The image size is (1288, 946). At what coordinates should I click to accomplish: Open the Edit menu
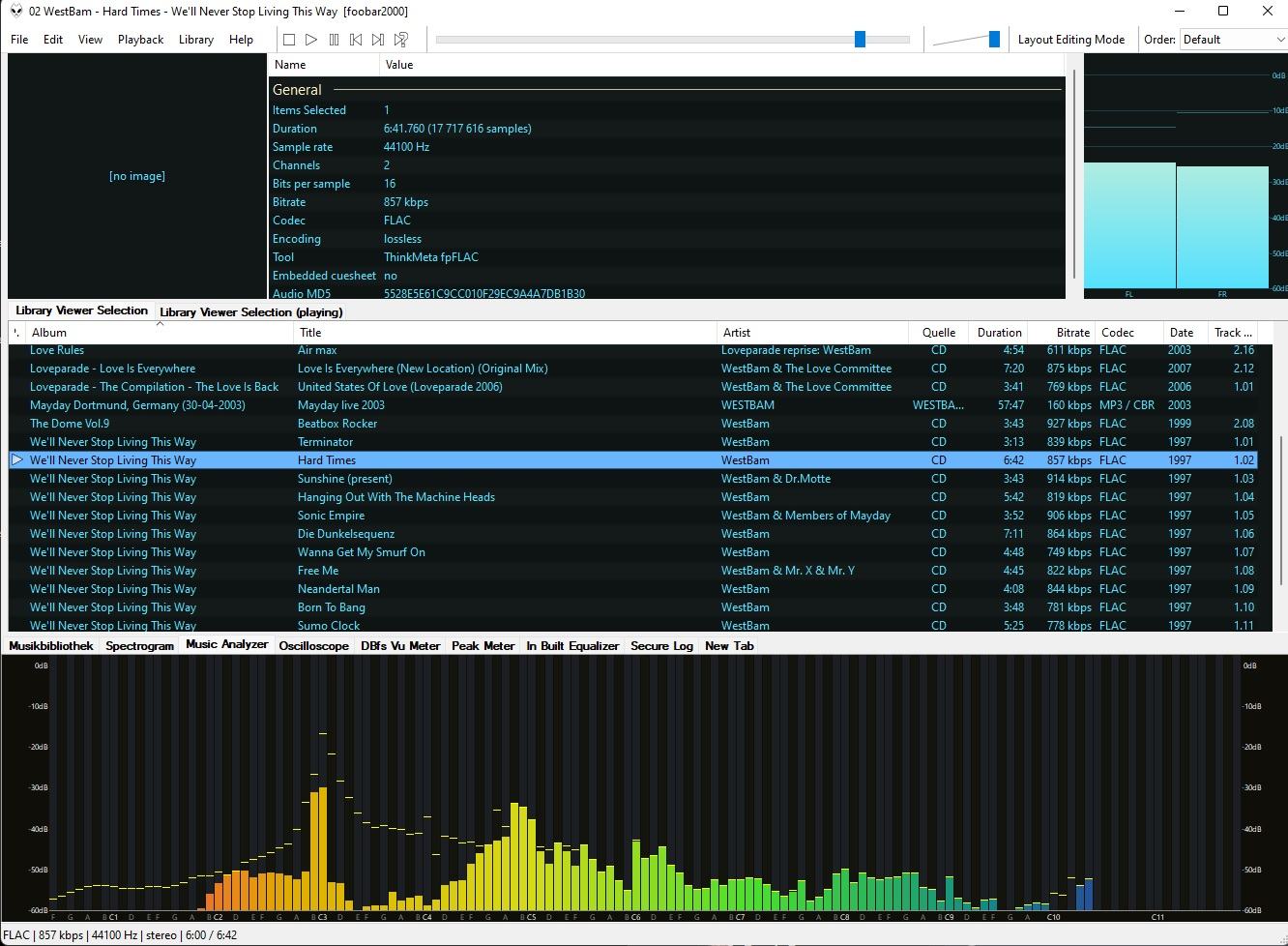(53, 40)
